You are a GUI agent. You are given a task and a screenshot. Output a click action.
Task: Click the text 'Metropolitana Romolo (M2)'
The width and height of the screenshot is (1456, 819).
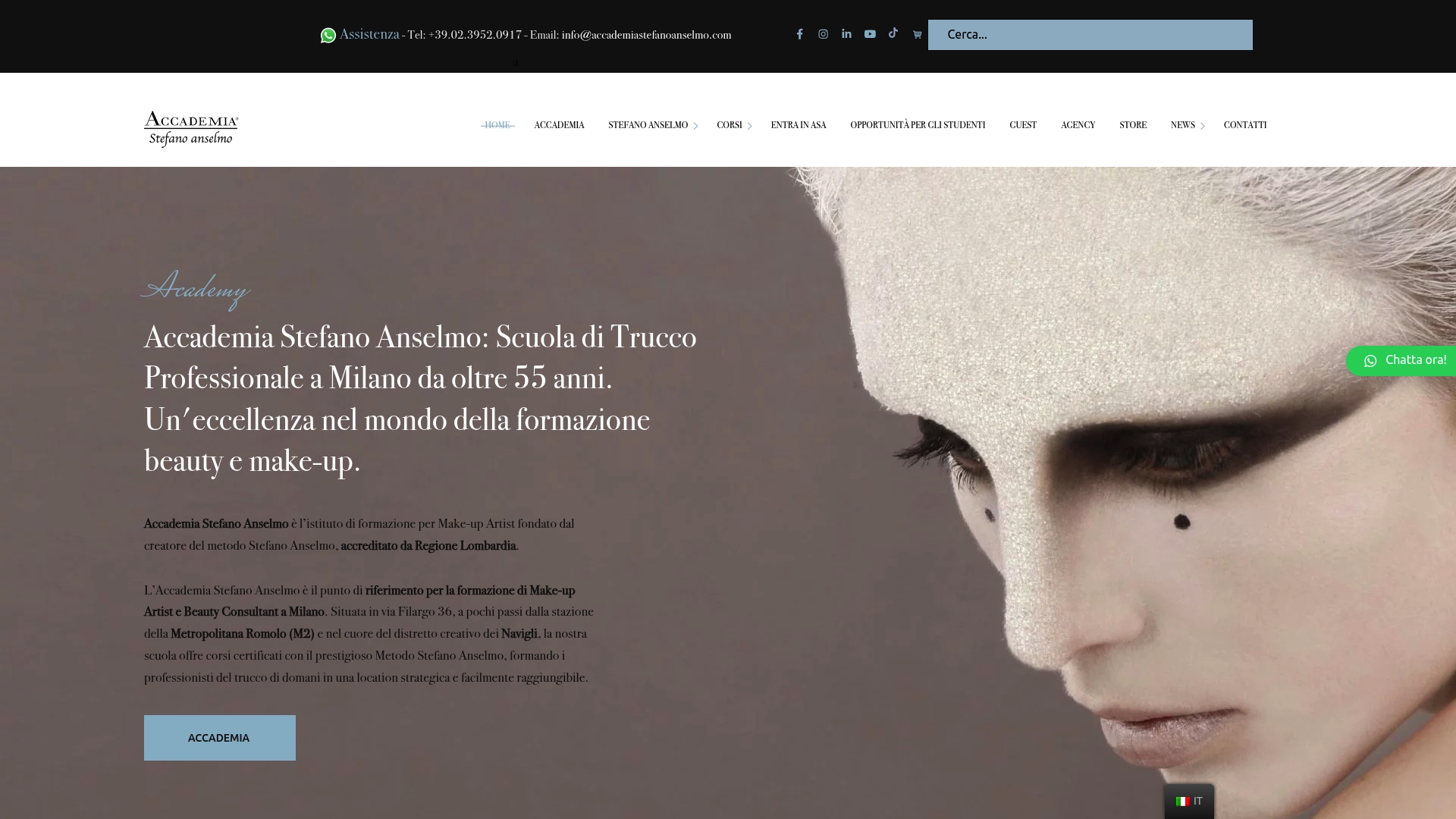(243, 634)
